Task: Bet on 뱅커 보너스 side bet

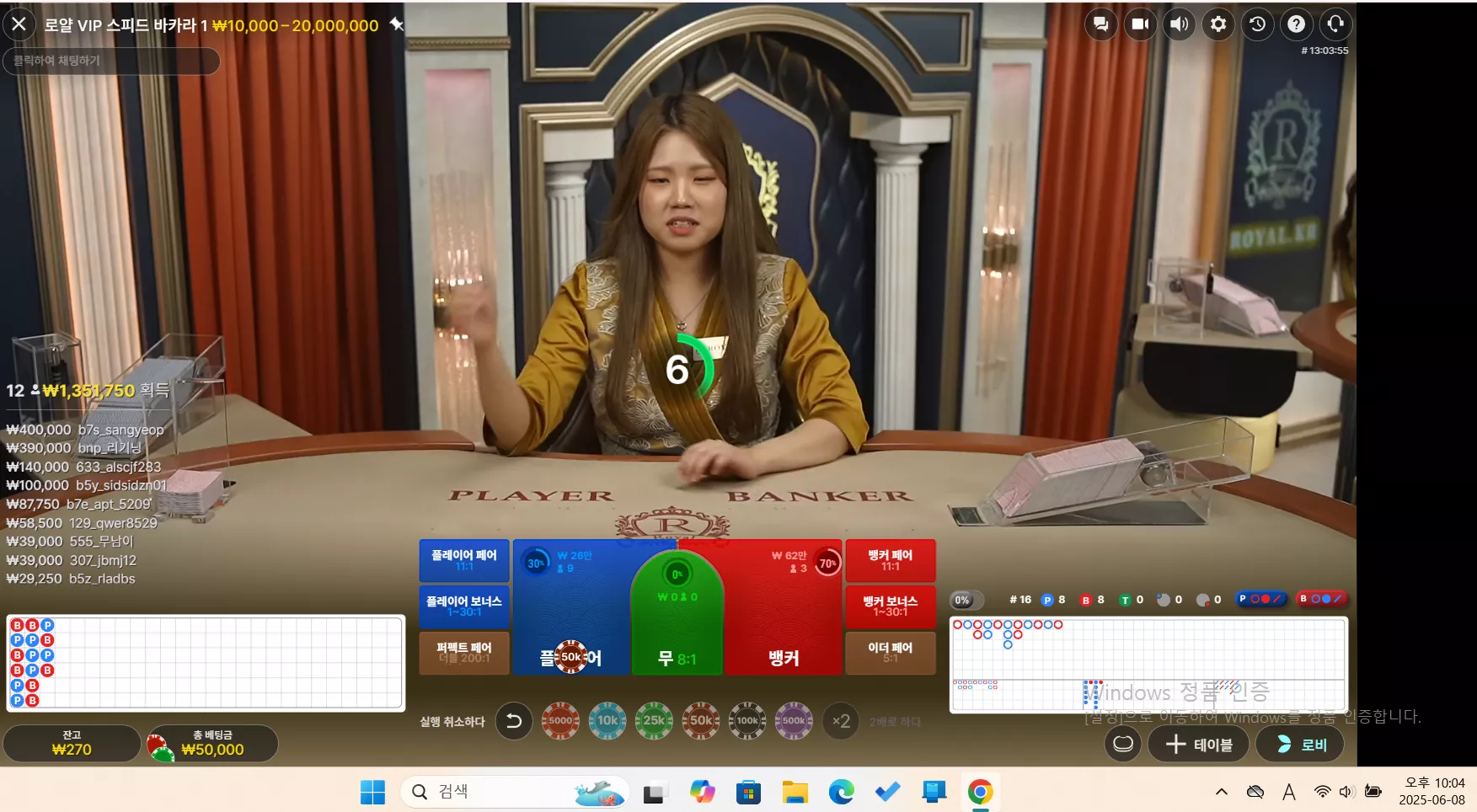Action: click(891, 606)
